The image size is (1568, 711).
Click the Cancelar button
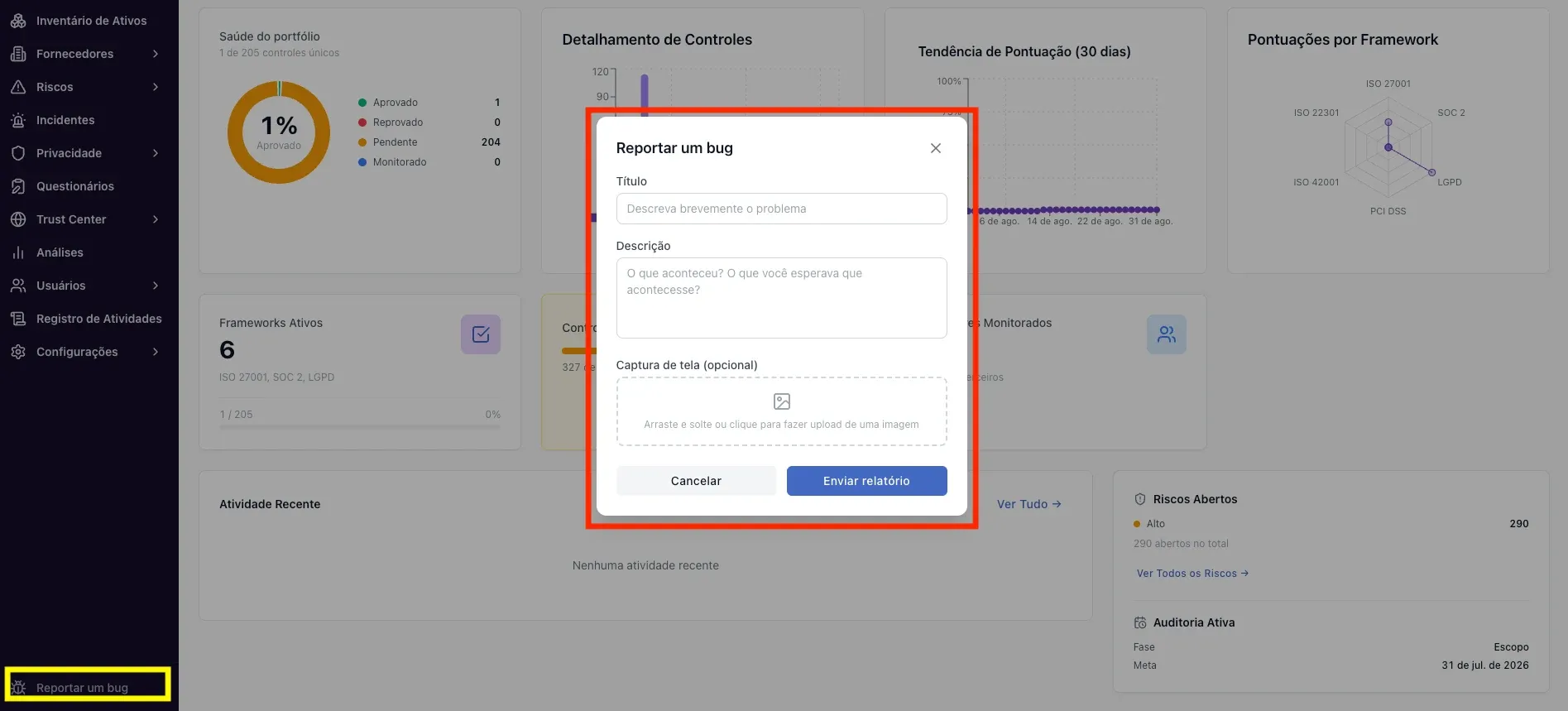point(696,481)
